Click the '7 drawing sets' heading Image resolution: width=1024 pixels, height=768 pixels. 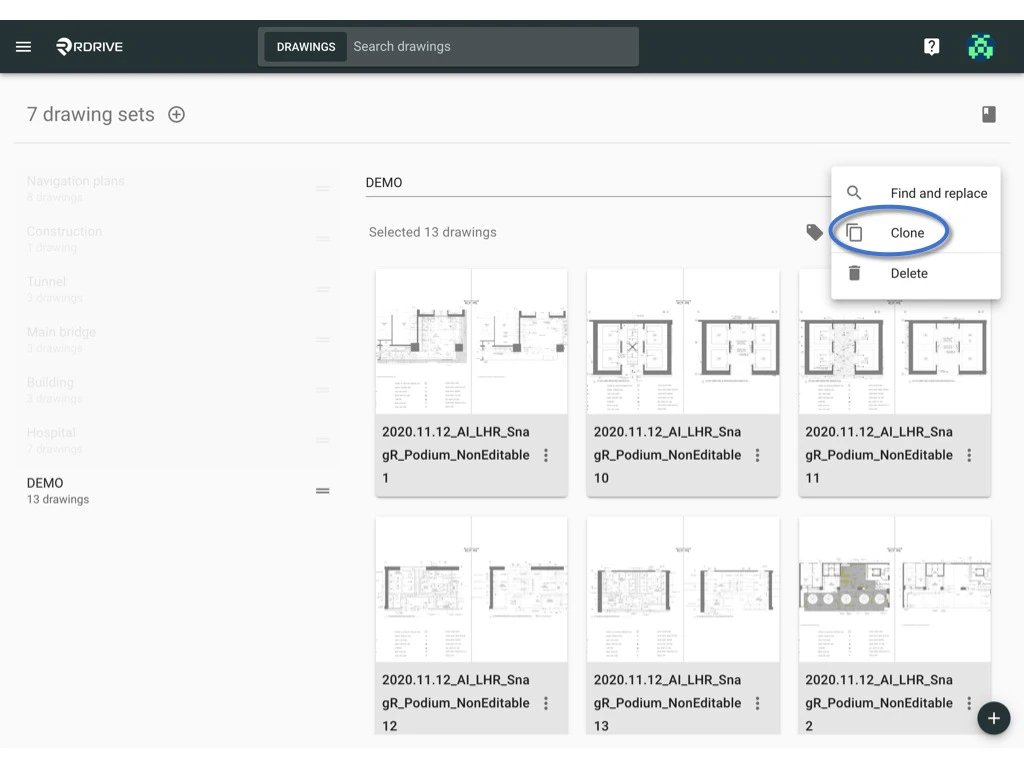tap(91, 114)
